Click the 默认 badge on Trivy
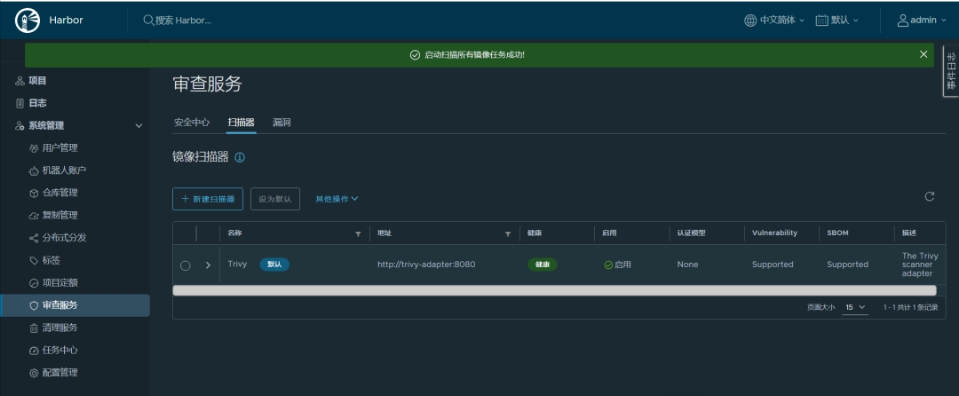The height and width of the screenshot is (396, 959). pyautogui.click(x=275, y=264)
